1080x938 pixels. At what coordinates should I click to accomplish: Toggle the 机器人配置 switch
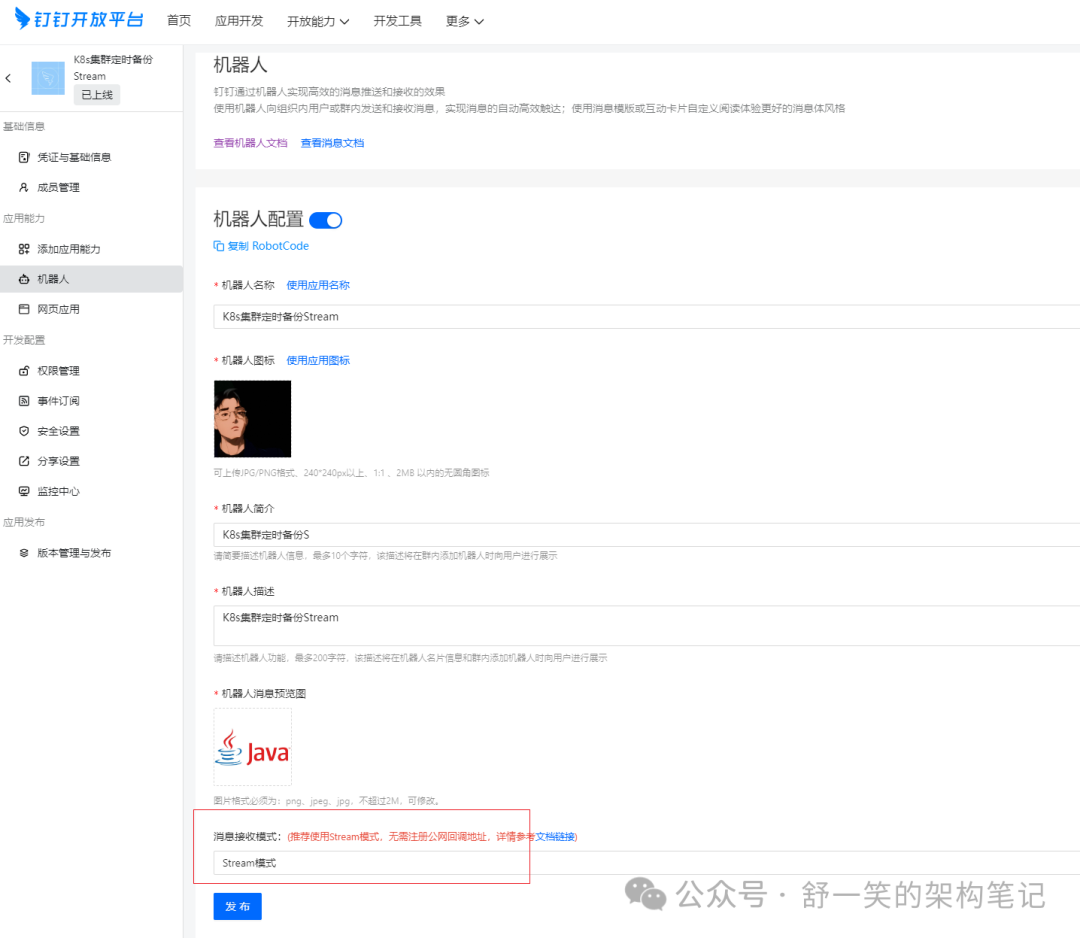326,220
